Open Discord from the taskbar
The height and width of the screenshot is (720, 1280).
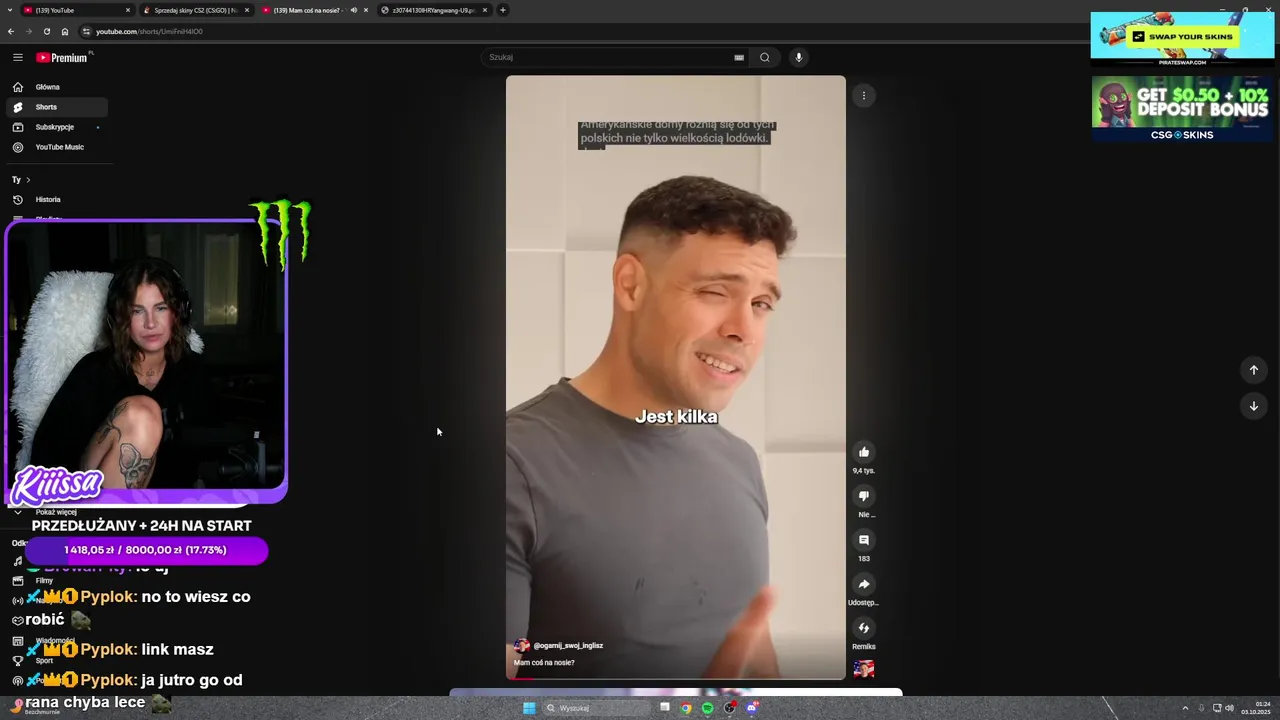752,708
